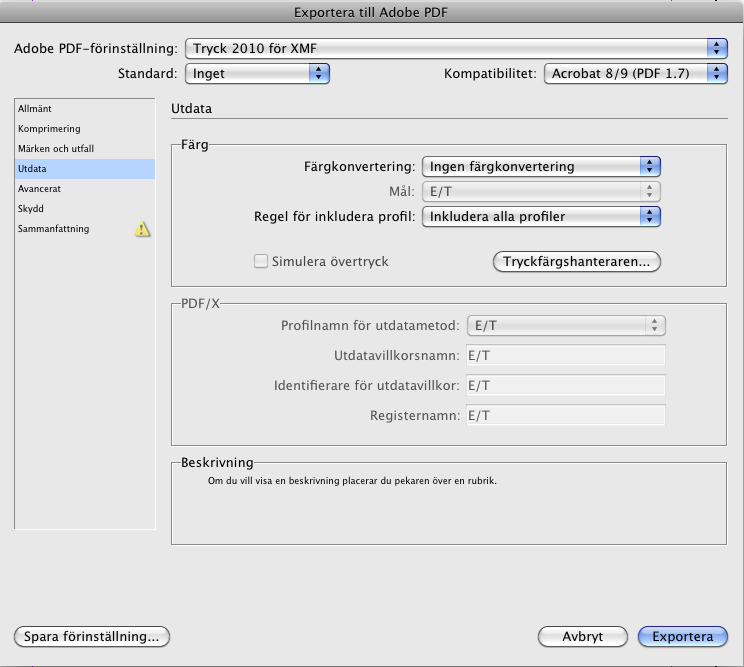
Task: Select Allmänt in the sidebar
Action: tap(84, 109)
